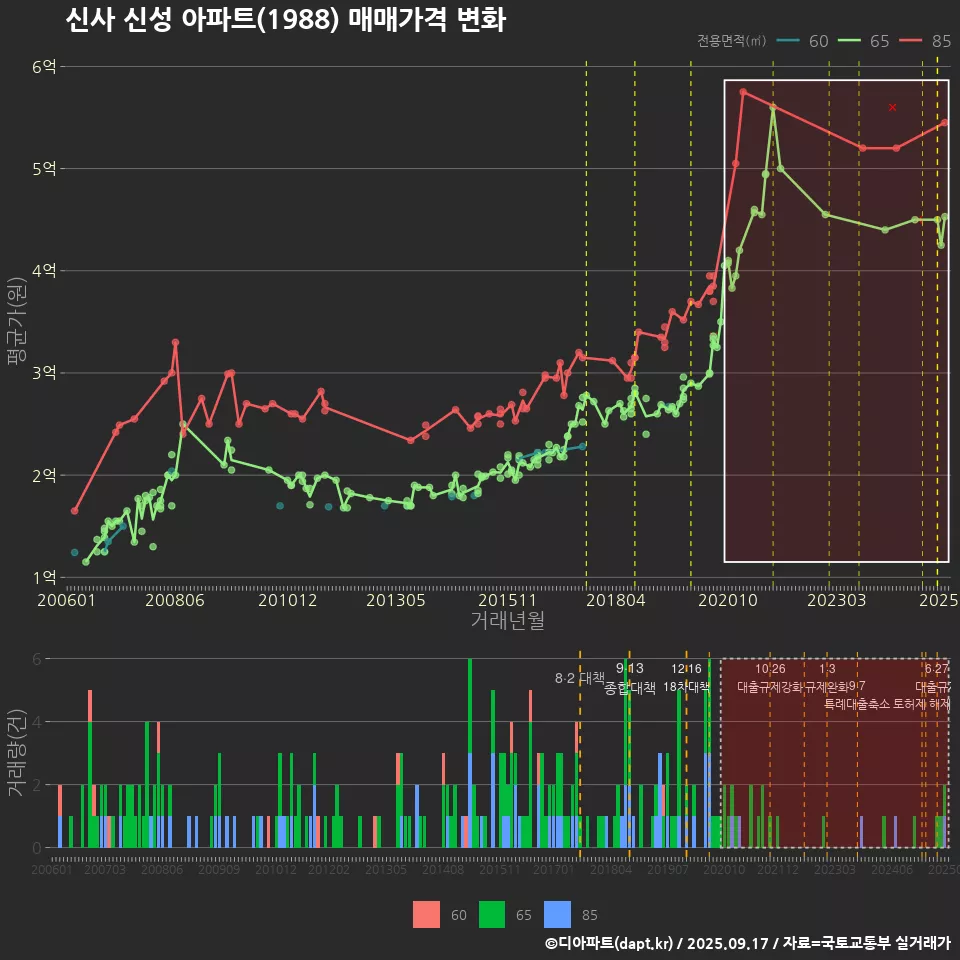Click the 6억 label on price axis
The width and height of the screenshot is (960, 960).
tap(45, 67)
